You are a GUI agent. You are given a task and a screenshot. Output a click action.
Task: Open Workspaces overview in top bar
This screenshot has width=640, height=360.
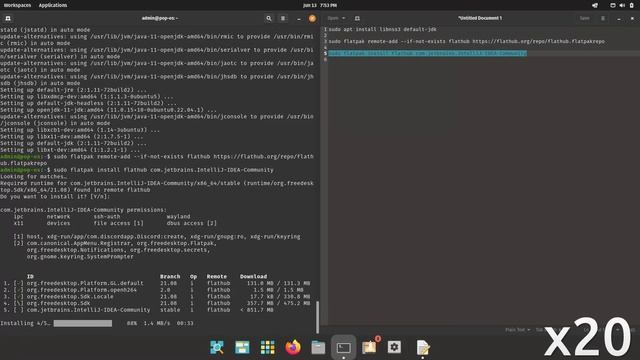17,5
